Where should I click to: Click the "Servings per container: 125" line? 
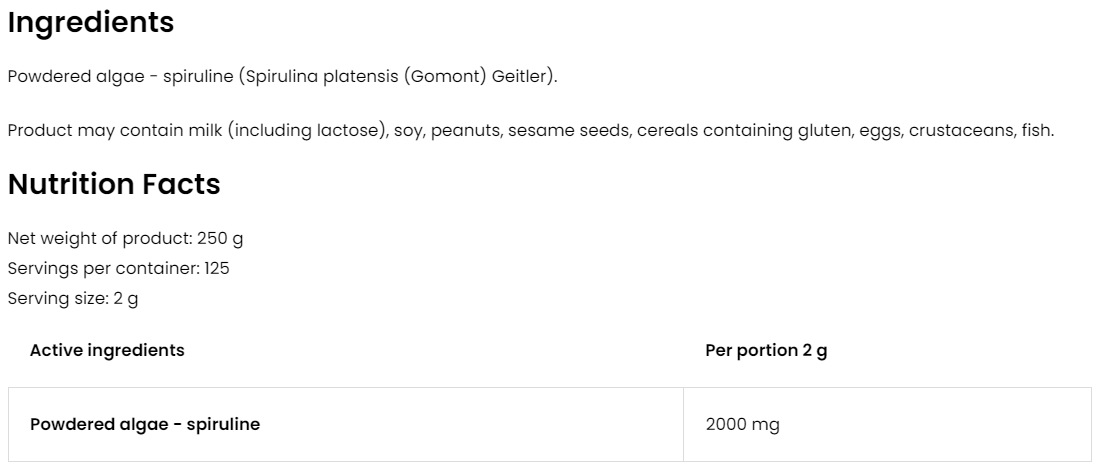pos(119,269)
